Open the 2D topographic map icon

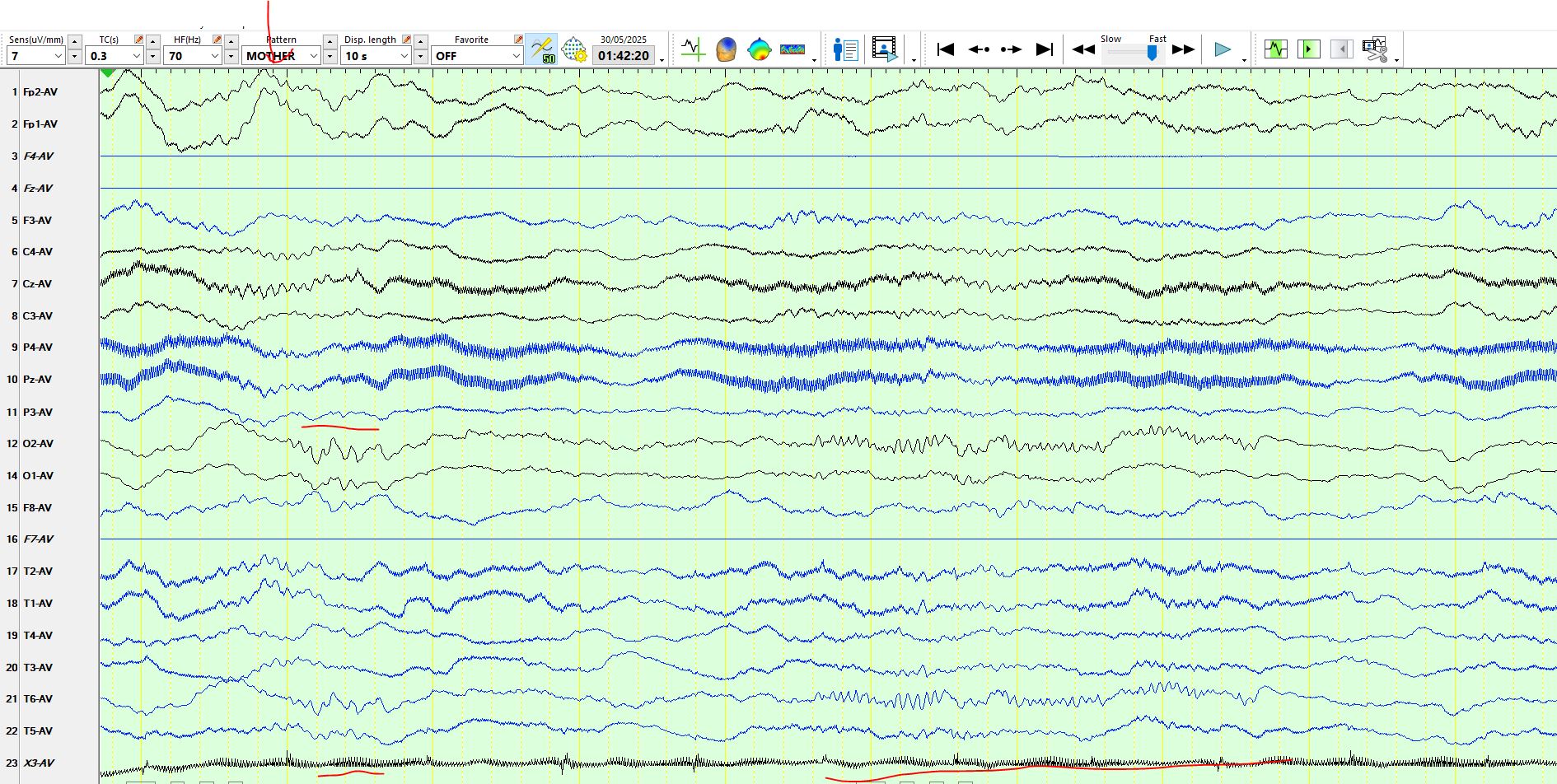coord(759,49)
